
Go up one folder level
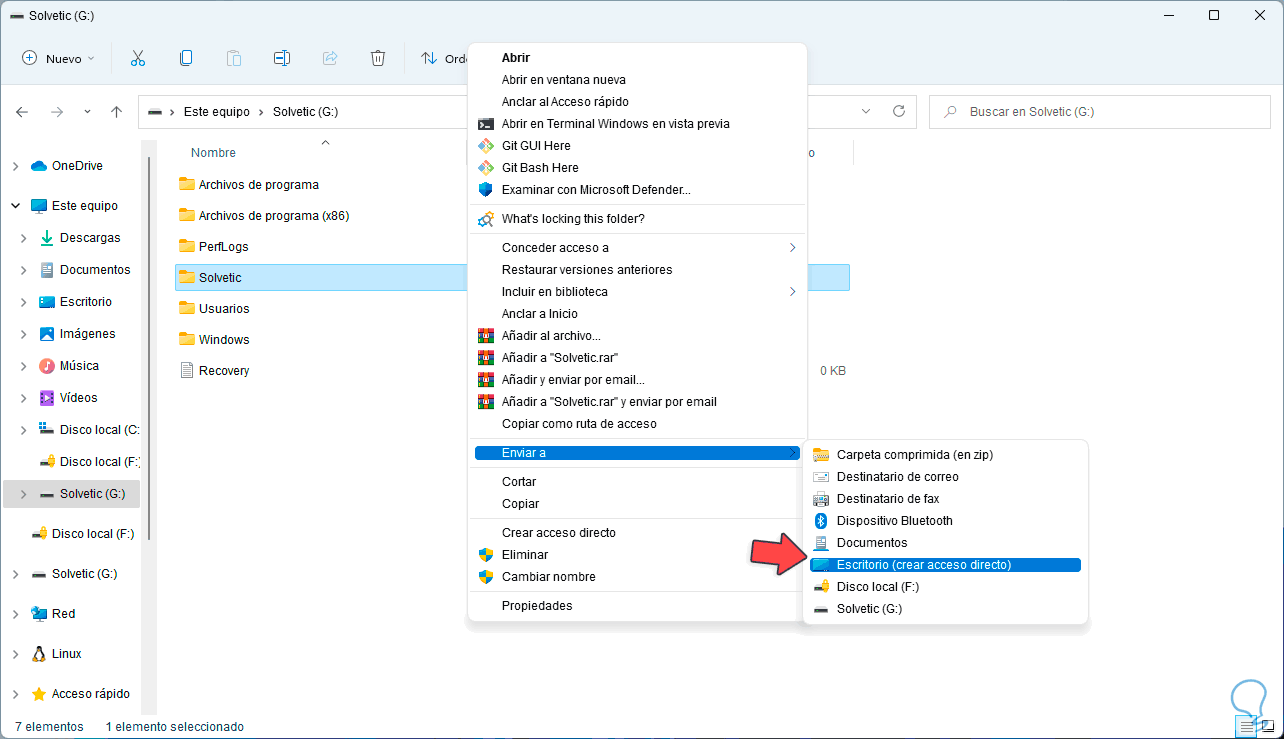pos(116,112)
